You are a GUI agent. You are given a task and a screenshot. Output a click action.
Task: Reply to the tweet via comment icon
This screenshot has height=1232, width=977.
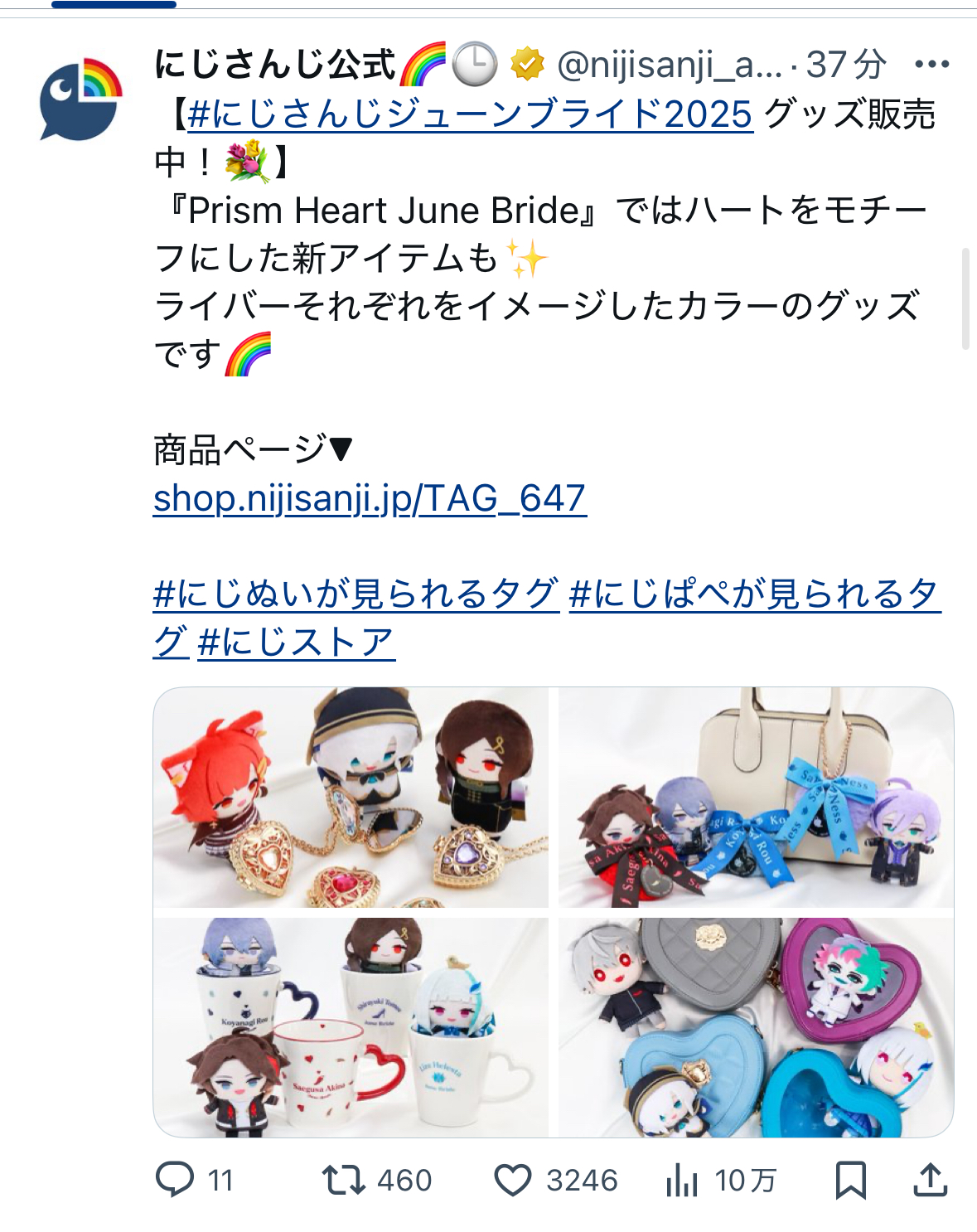[175, 1179]
